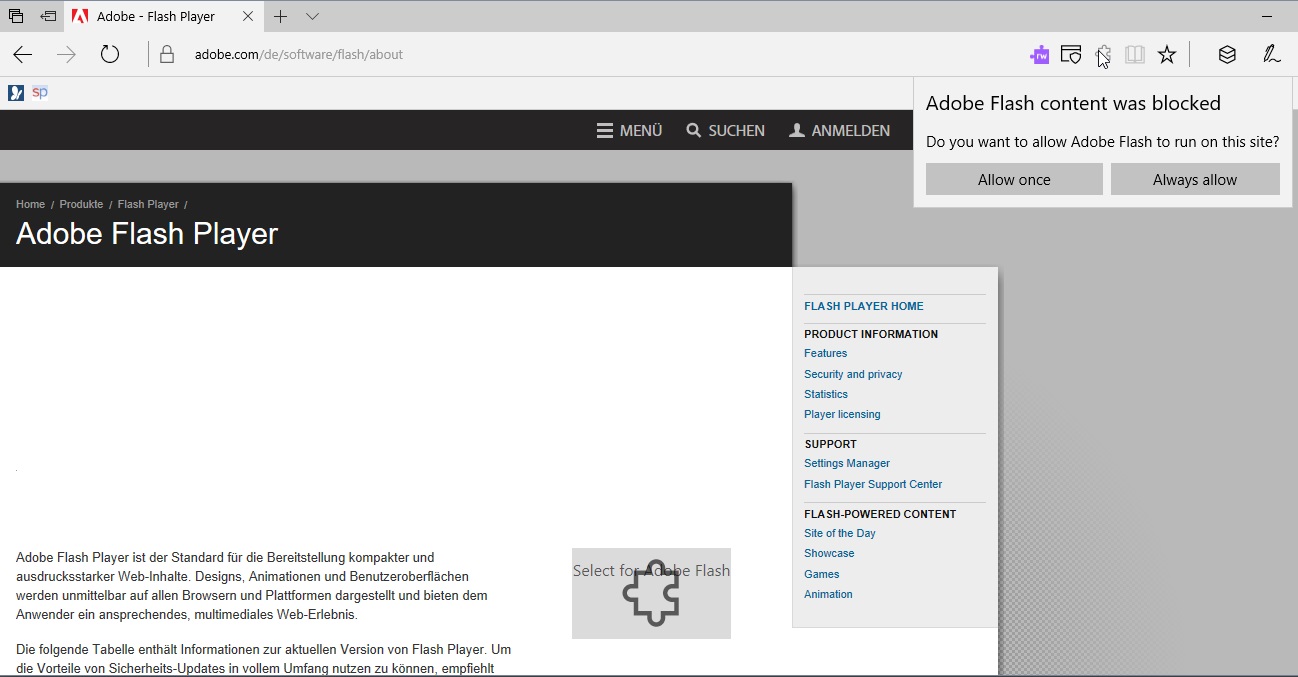Open Flash Player breadcrumb link
This screenshot has height=677, width=1298.
[x=148, y=204]
